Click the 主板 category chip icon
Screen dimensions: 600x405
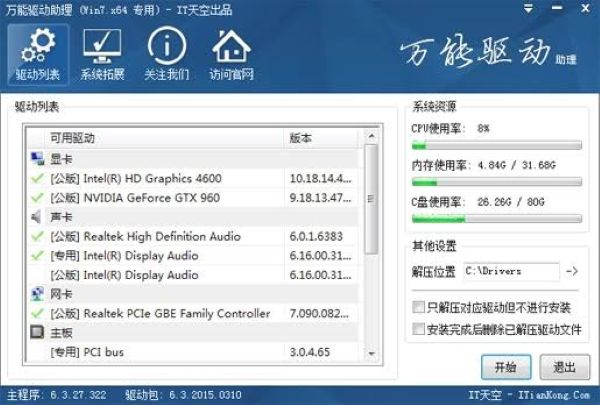tap(37, 332)
